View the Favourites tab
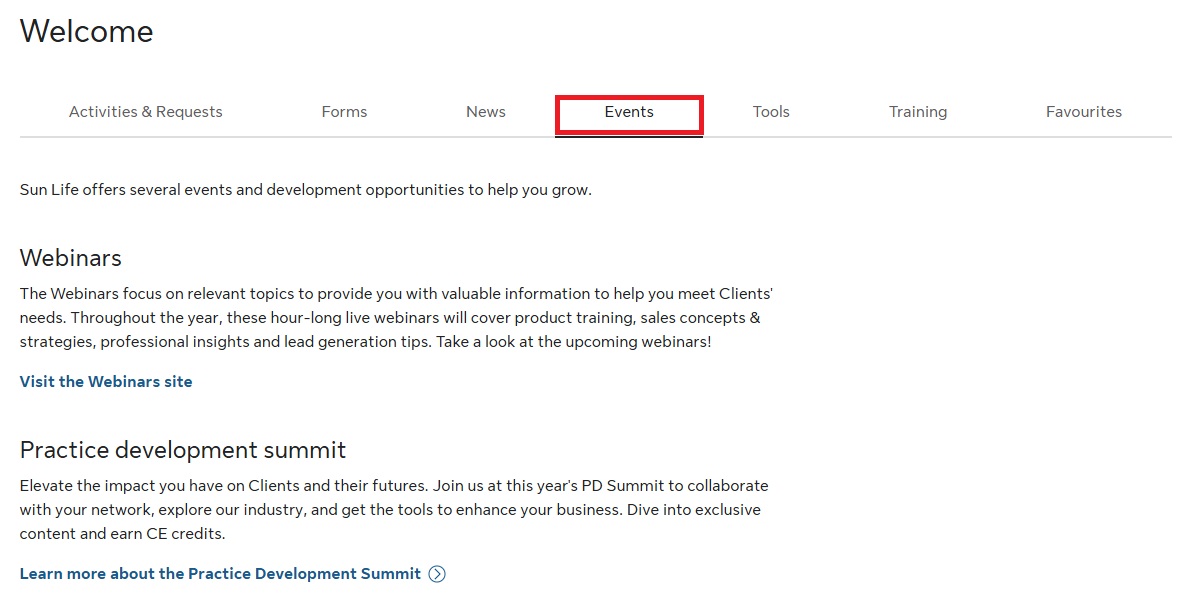The width and height of the screenshot is (1178, 600). click(x=1084, y=112)
